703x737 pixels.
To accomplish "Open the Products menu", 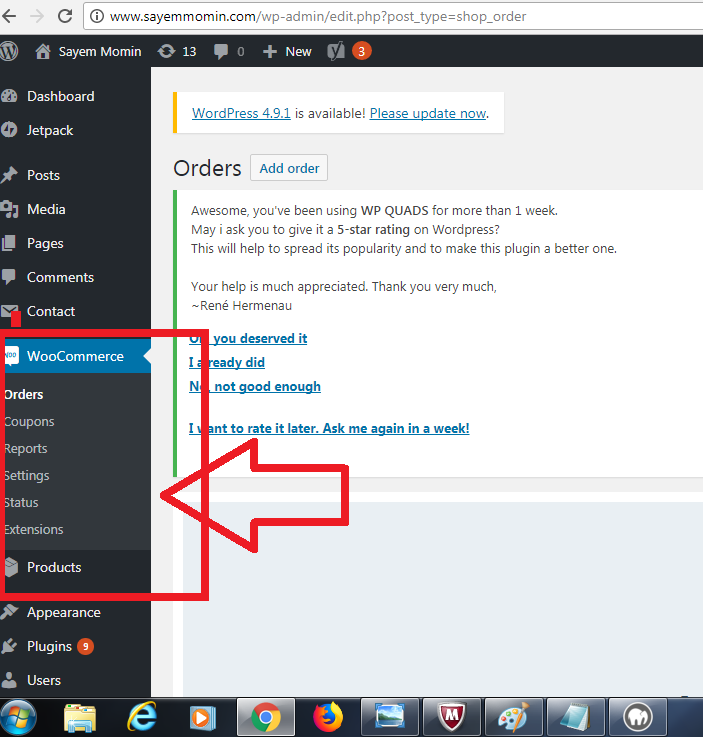I will tap(54, 567).
